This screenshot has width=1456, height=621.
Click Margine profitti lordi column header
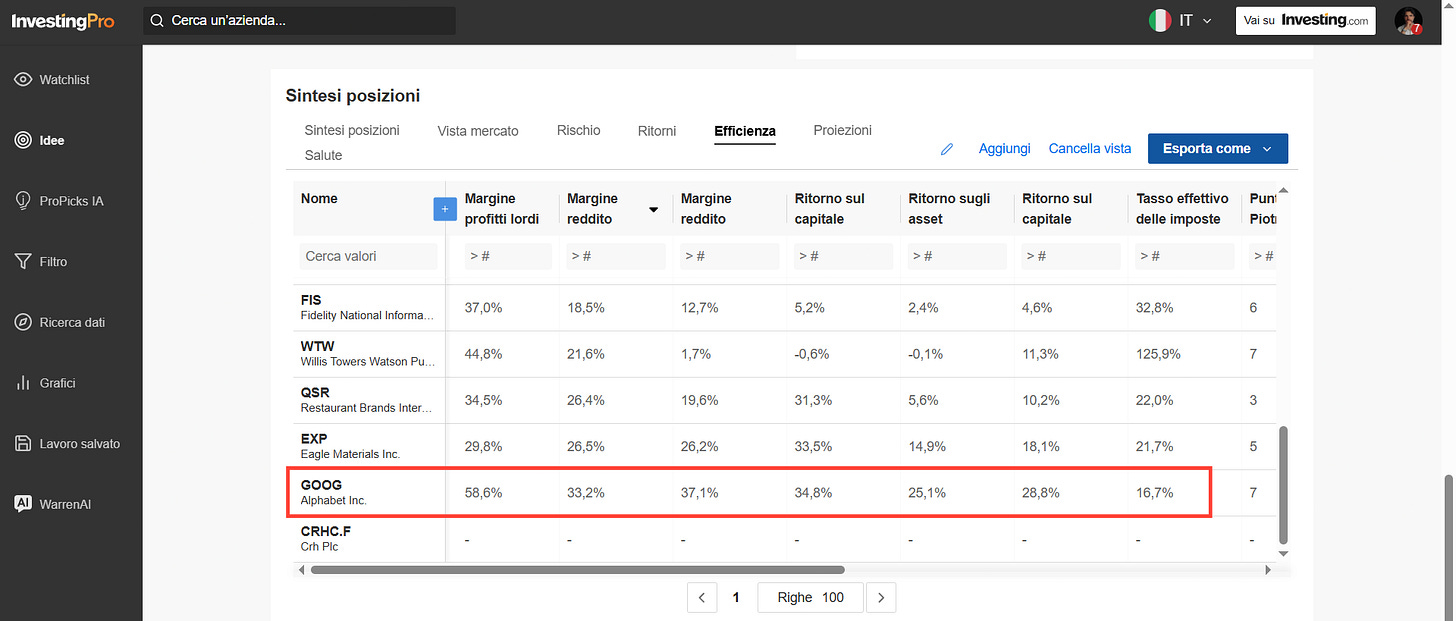502,209
